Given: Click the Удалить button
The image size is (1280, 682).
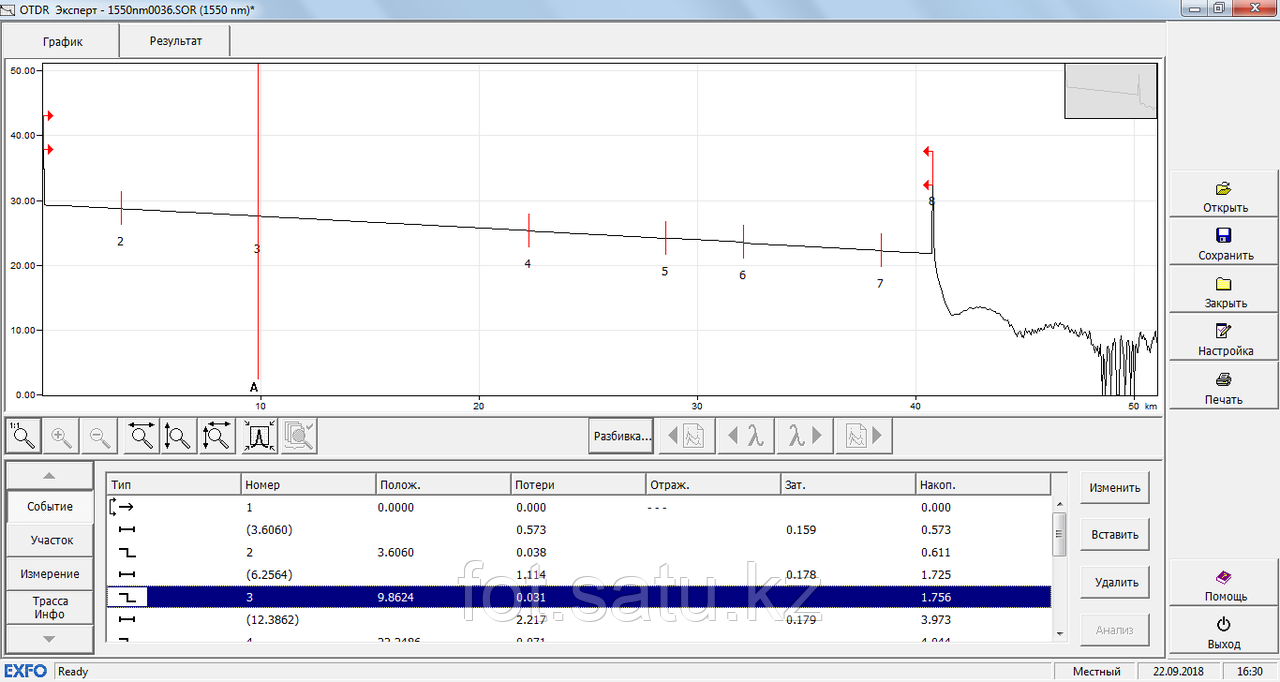Looking at the screenshot, I should coord(1115,581).
